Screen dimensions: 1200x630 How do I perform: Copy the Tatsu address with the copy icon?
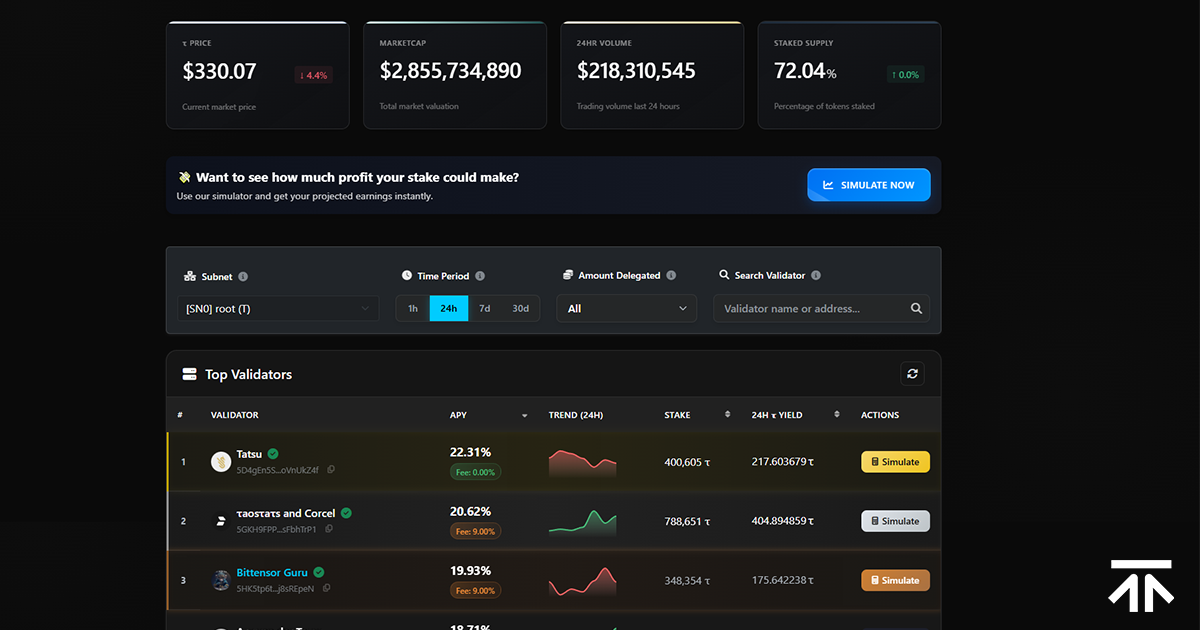(331, 470)
